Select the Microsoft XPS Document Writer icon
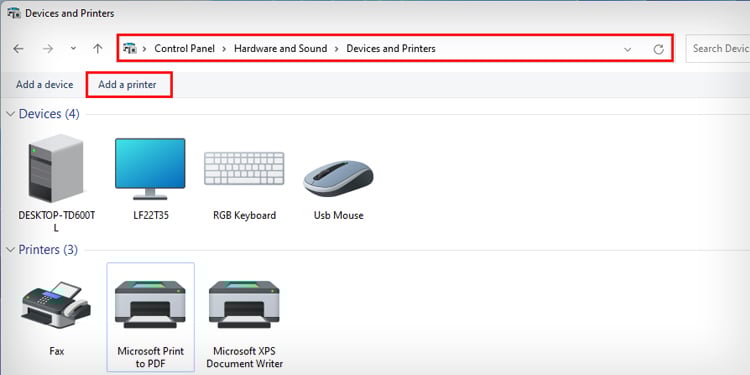This screenshot has width=750, height=375. [x=244, y=304]
